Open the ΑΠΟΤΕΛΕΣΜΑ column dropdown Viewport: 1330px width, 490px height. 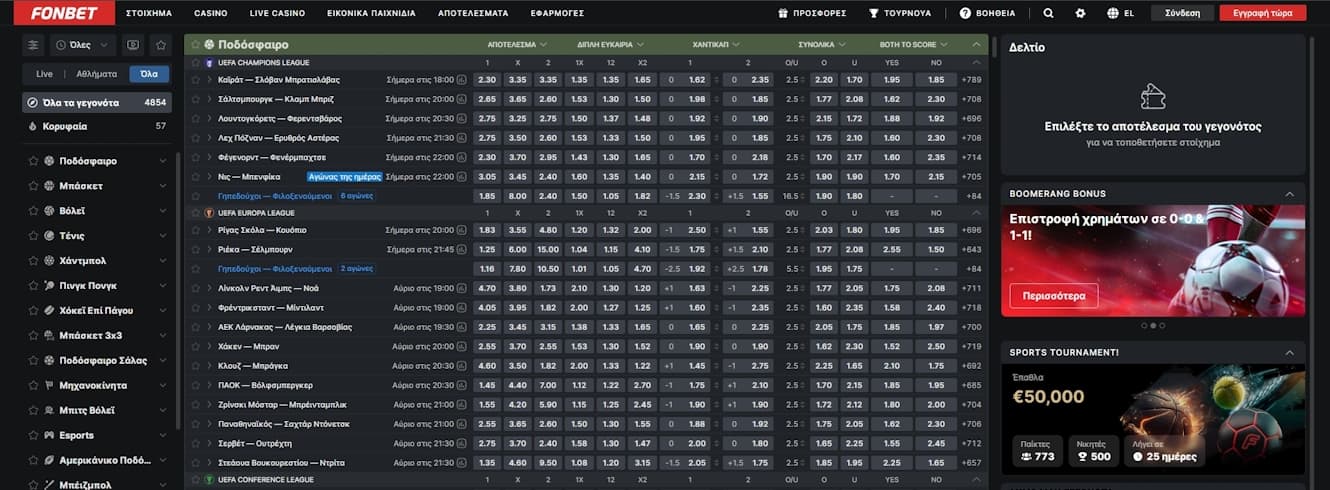coord(517,45)
